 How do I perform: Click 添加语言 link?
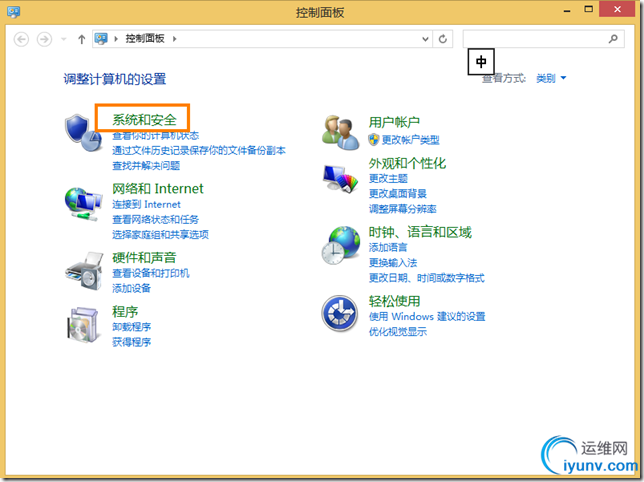tap(388, 248)
